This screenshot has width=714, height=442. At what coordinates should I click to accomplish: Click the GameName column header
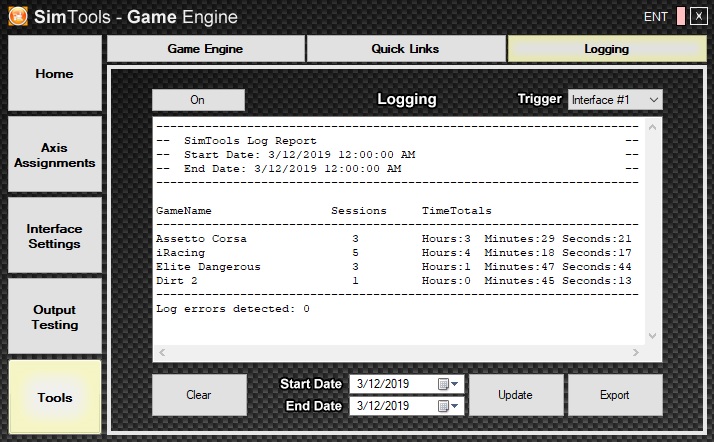point(184,211)
